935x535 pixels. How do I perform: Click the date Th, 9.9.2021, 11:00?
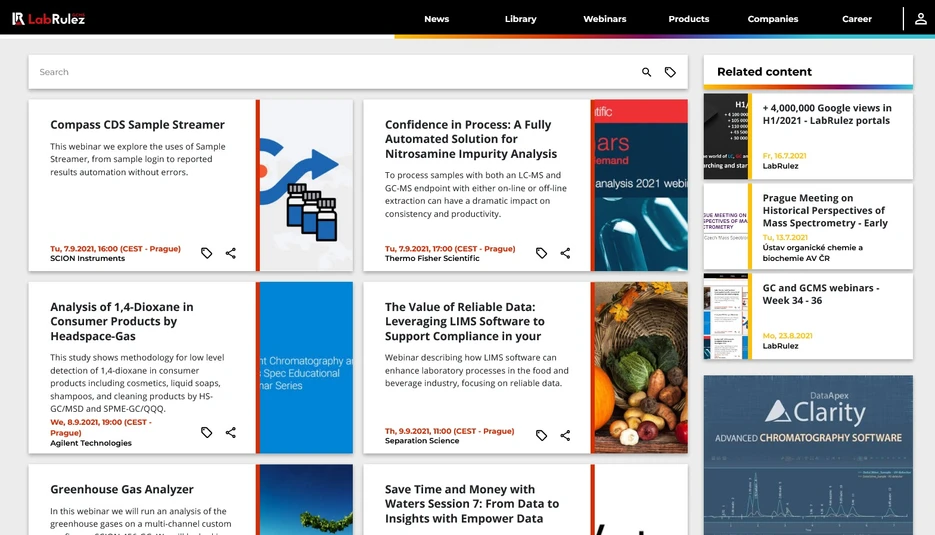coord(449,431)
